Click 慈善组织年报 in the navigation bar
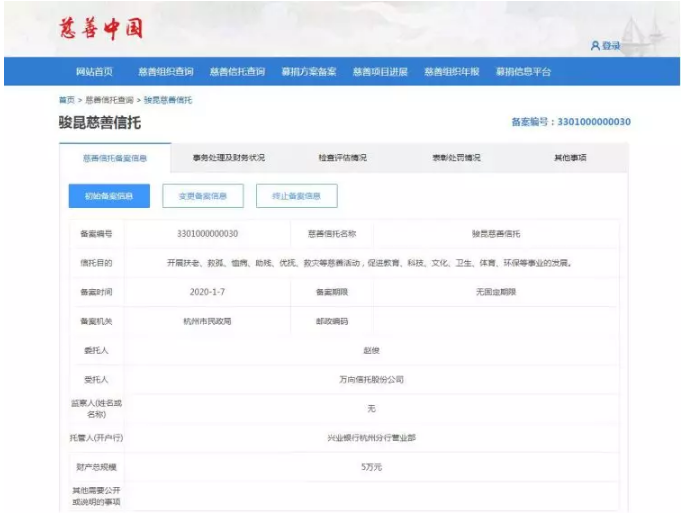Screen dimensions: 683x522 point(451,72)
